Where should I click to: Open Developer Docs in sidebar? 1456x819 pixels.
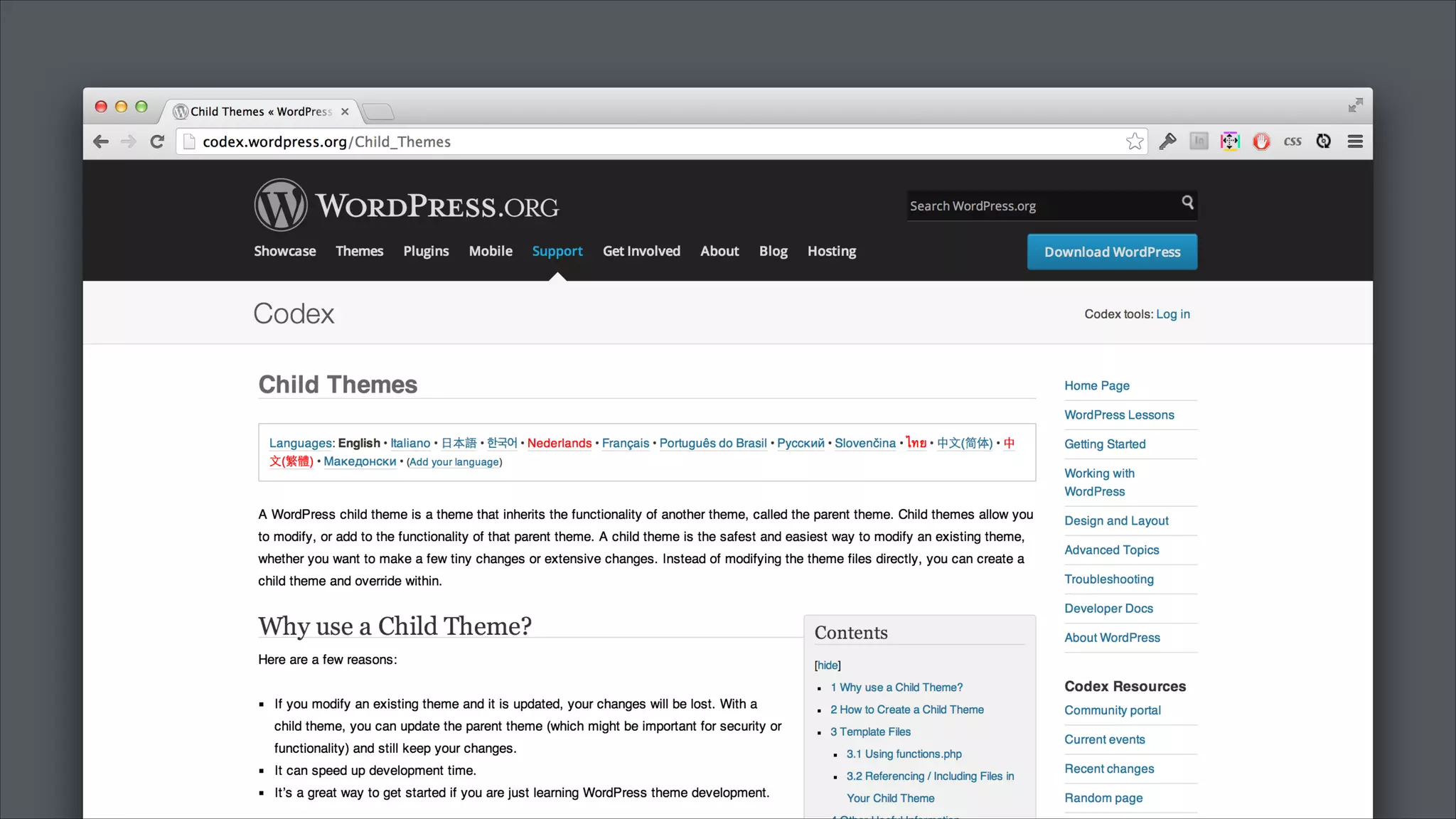click(1108, 609)
